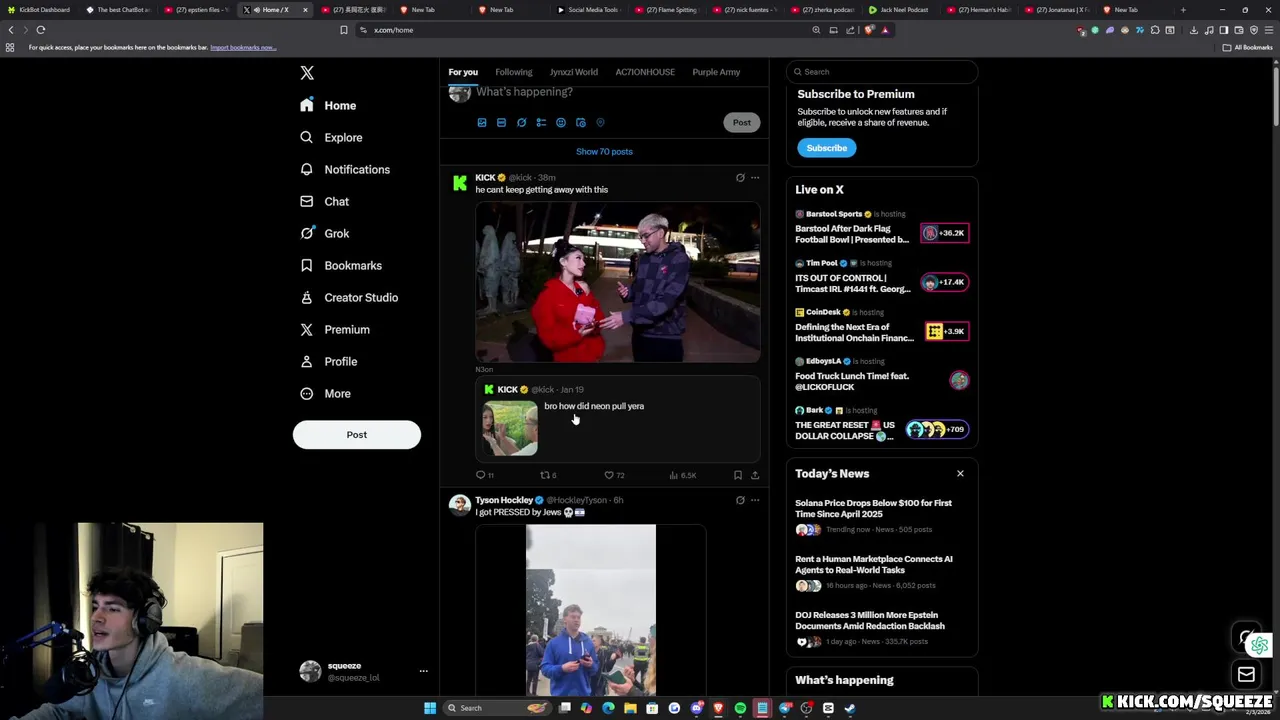This screenshot has height=720, width=1280.
Task: Open Rent a Human Marketplace news item
Action: tap(882, 572)
